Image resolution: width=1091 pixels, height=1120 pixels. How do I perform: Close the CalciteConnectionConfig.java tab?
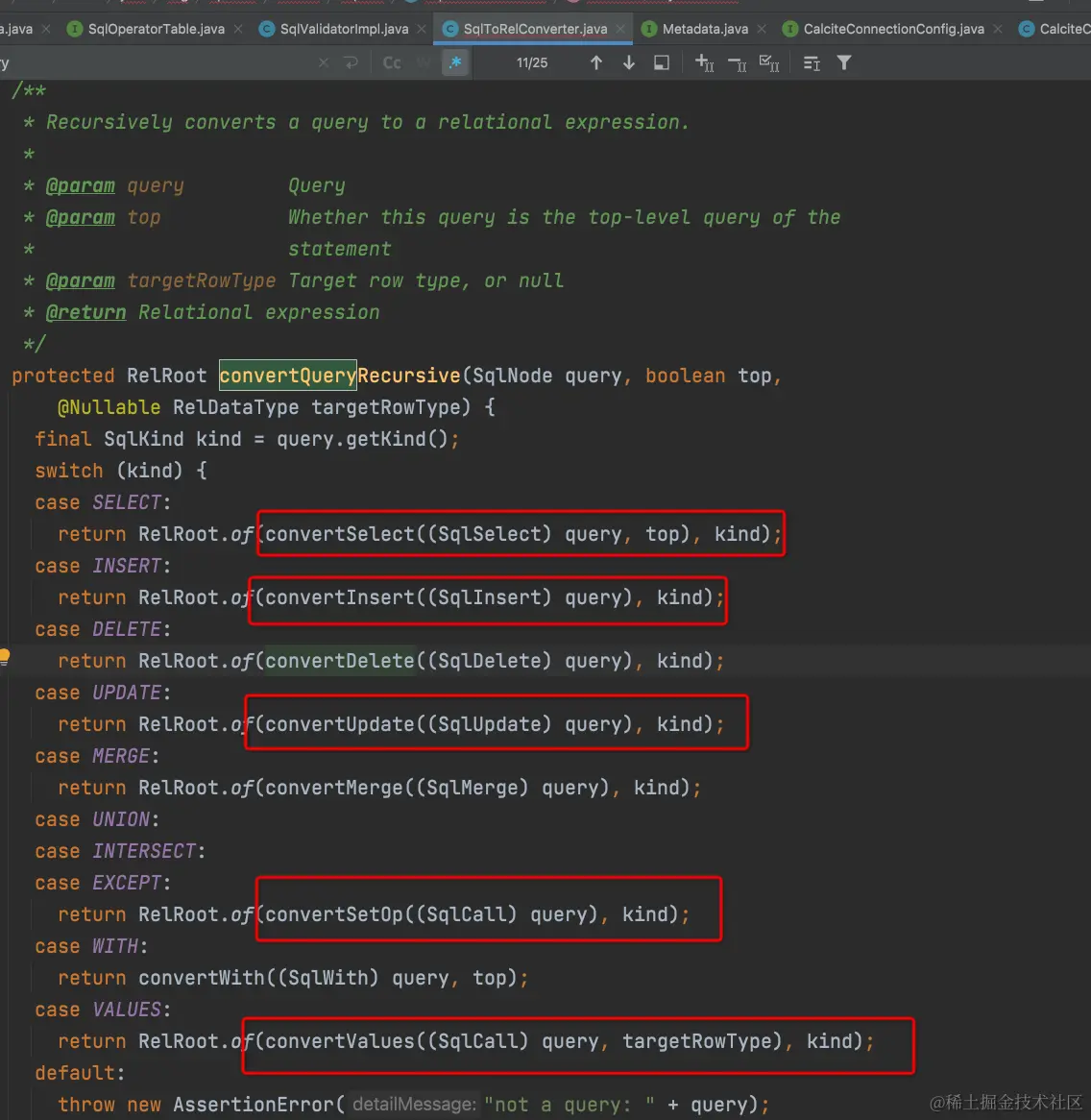coord(998,29)
